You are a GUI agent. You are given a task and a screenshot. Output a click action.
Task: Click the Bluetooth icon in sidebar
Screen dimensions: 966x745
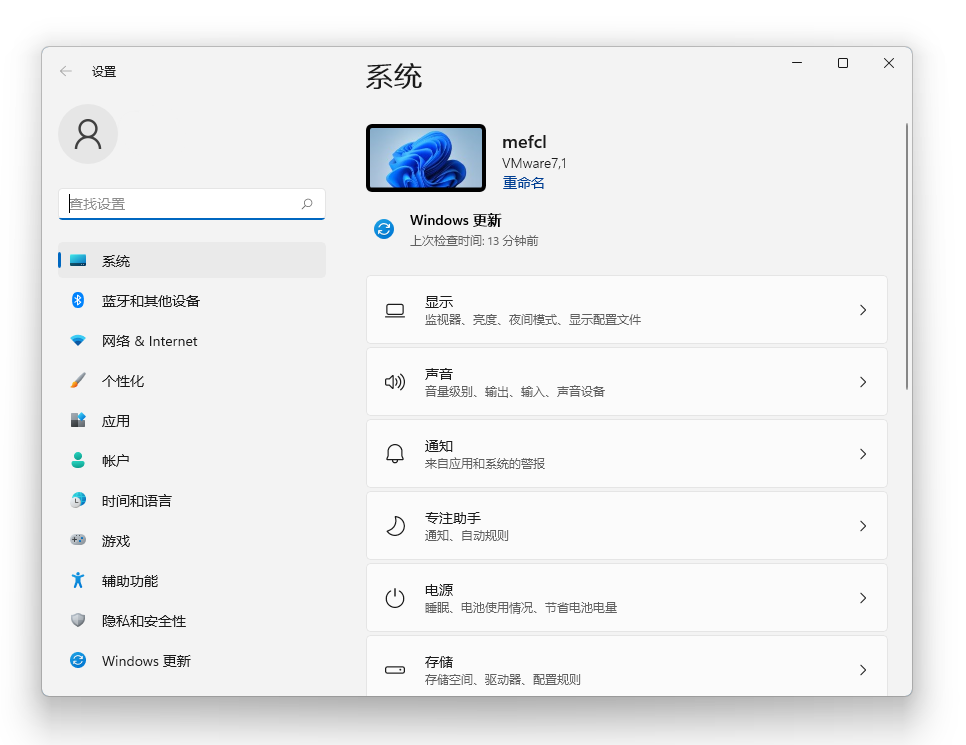coord(78,300)
